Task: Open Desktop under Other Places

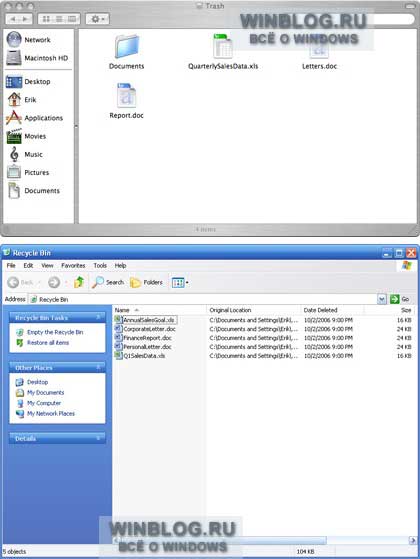Action: coord(37,382)
